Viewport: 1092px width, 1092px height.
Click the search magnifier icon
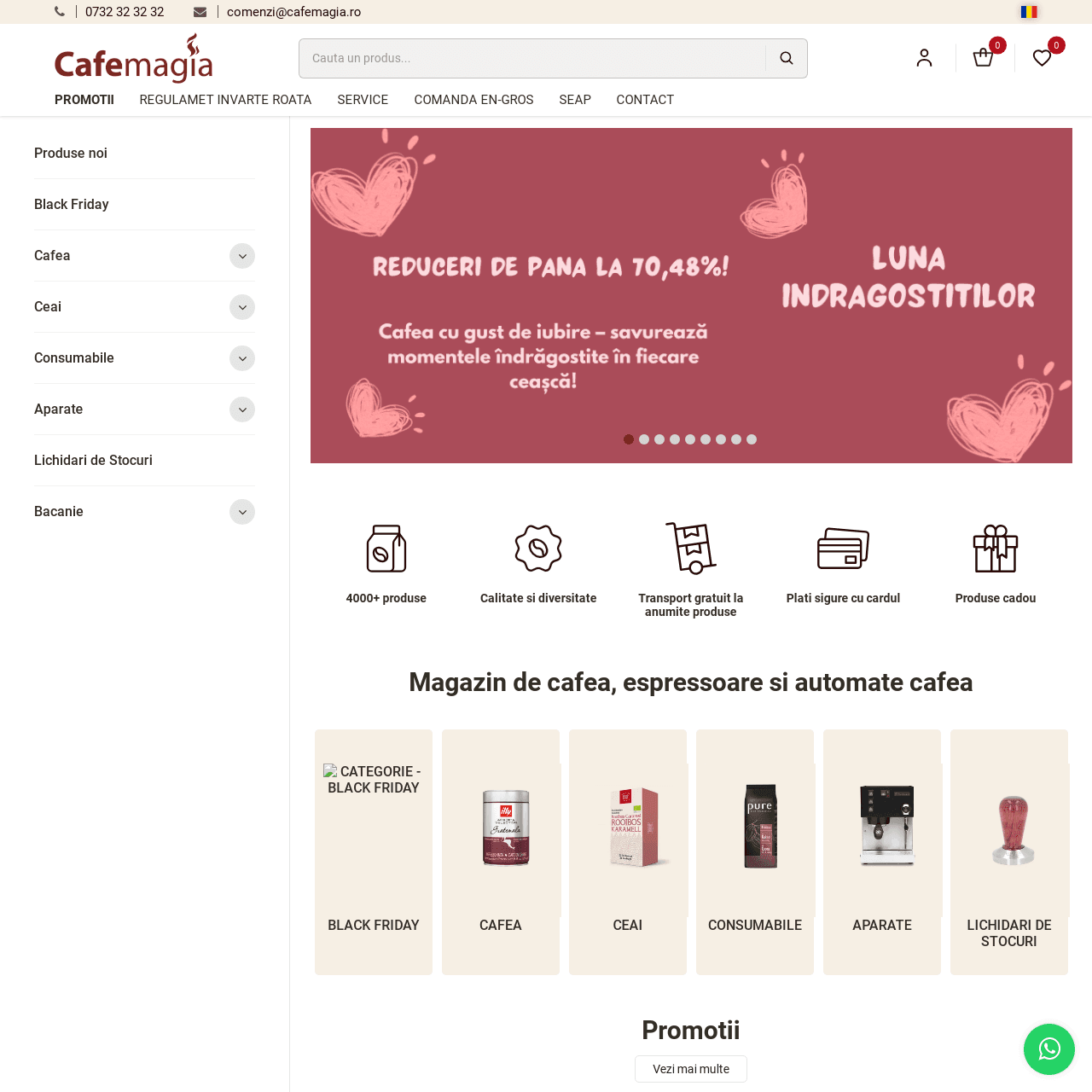786,58
